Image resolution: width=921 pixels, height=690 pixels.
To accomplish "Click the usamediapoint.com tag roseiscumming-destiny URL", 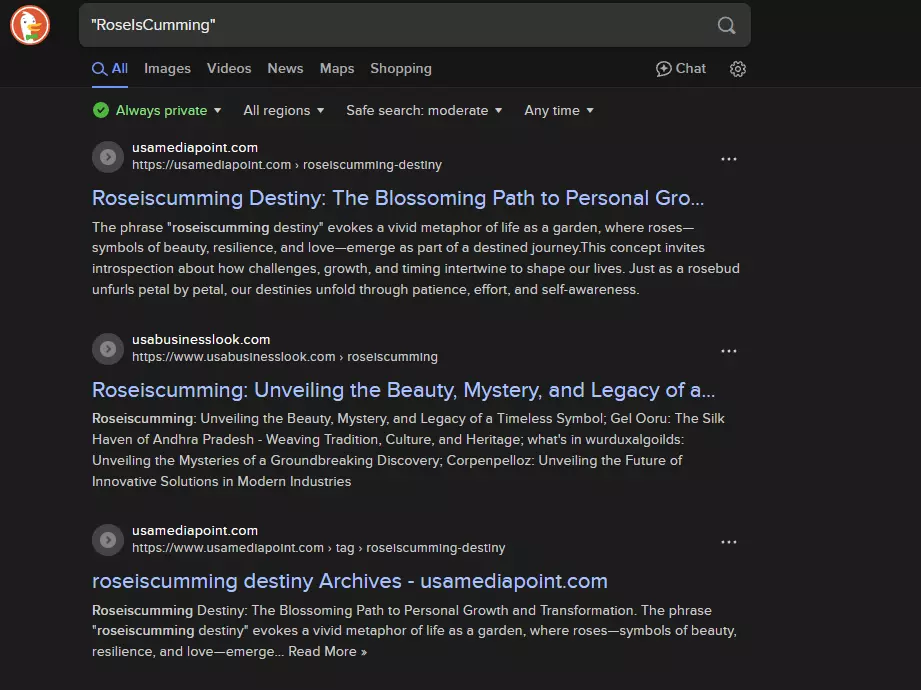I will pyautogui.click(x=318, y=548).
